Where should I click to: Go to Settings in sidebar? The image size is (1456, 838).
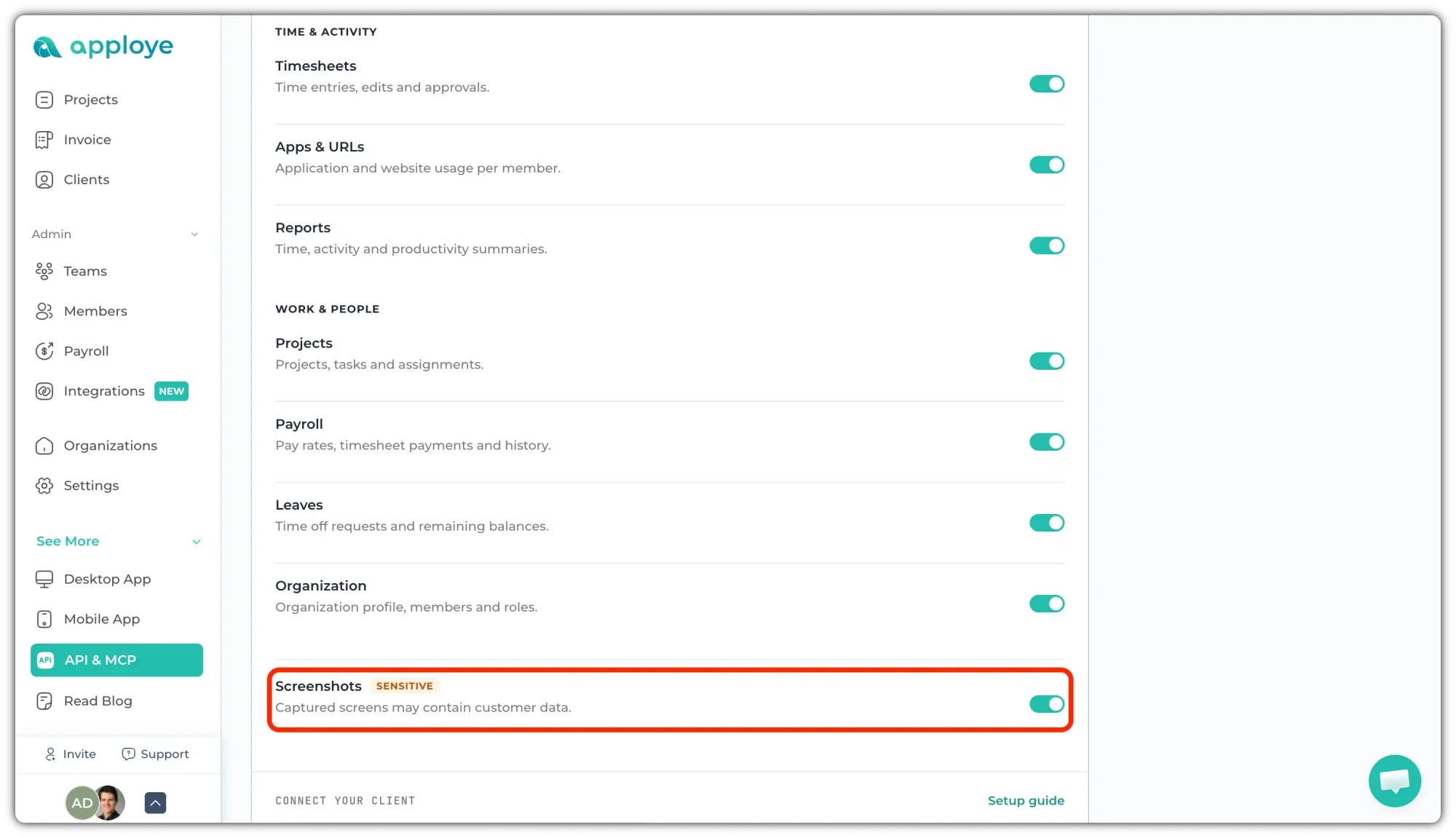pos(91,486)
